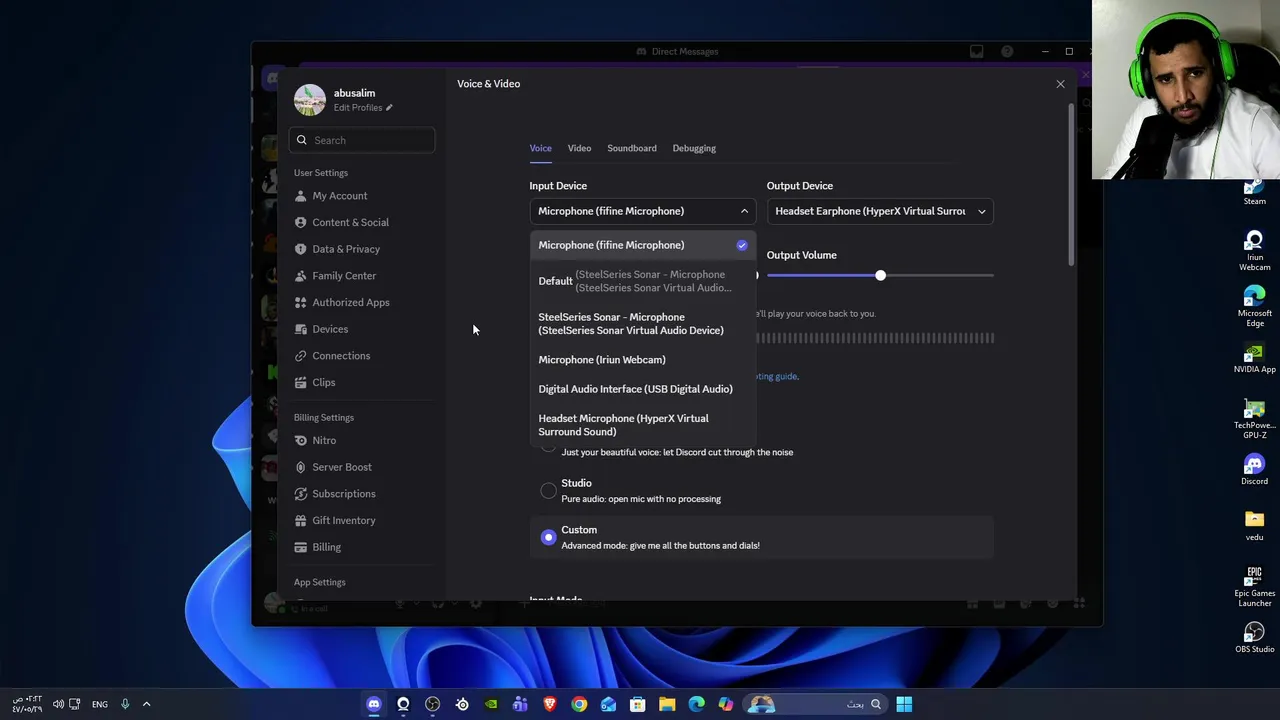Click Edit Profiles under abusalim
The height and width of the screenshot is (720, 1280).
[x=363, y=108]
